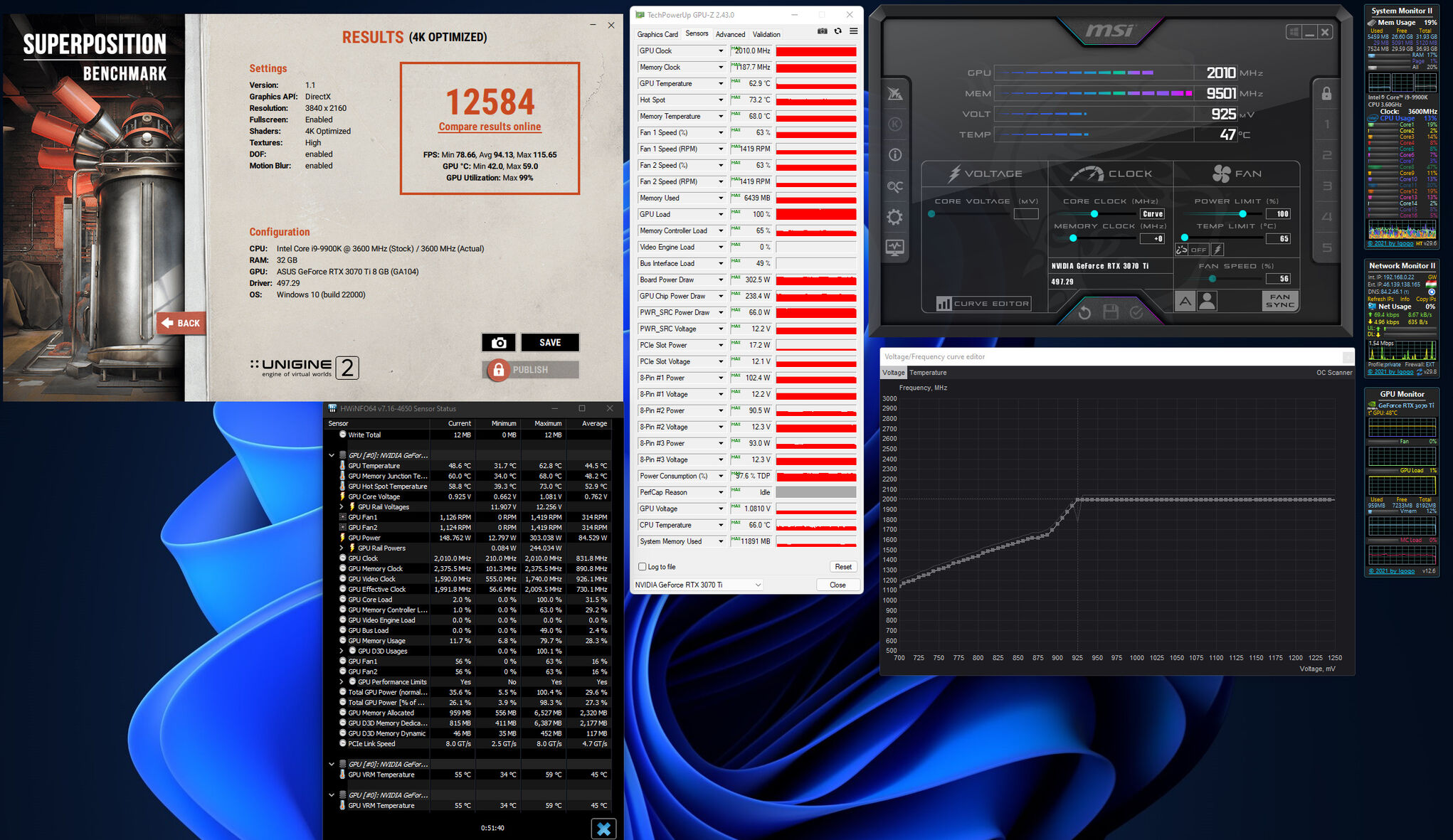Click the Afterburner information icon

click(x=895, y=155)
